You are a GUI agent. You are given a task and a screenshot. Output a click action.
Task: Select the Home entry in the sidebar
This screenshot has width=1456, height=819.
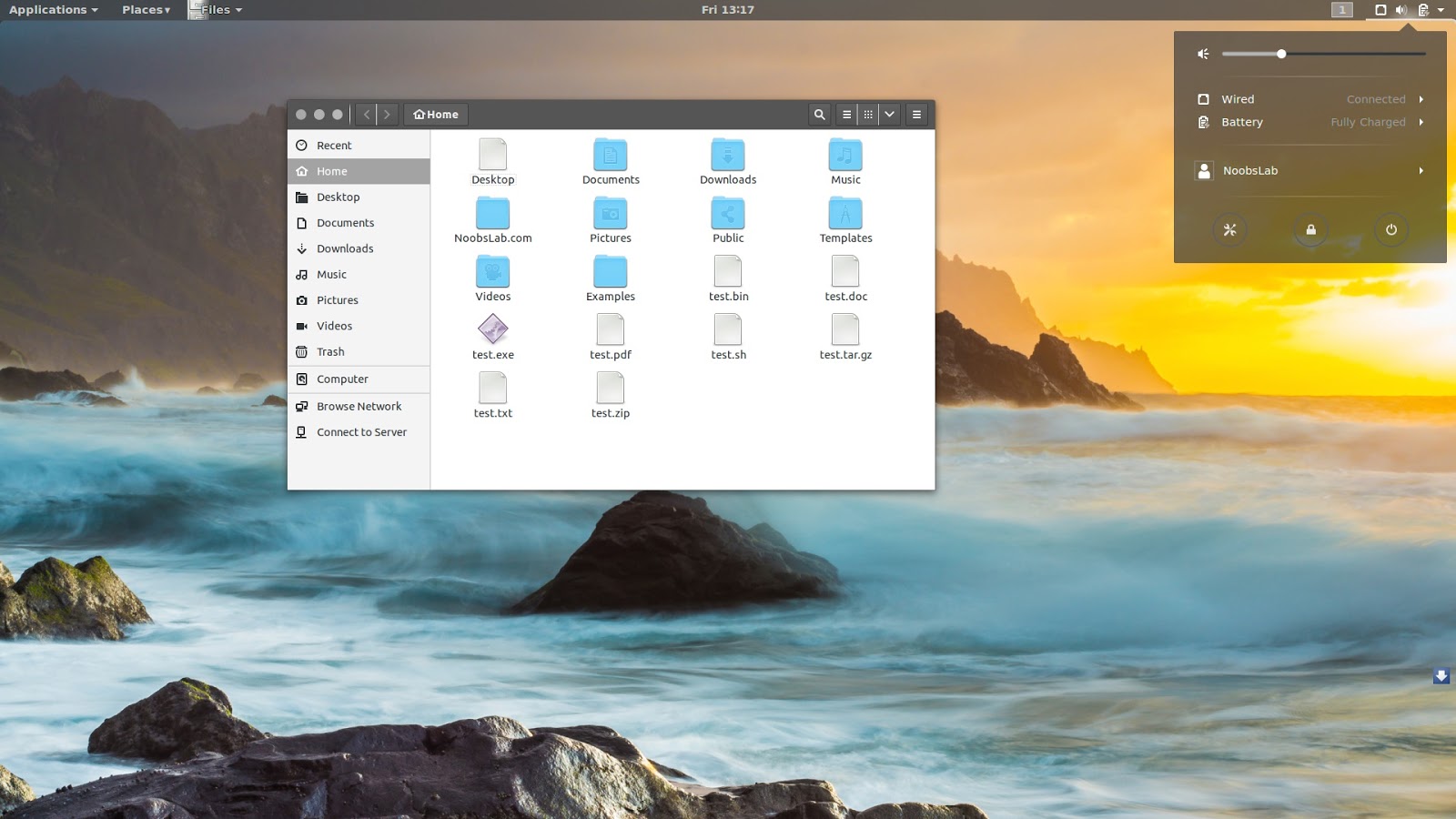click(331, 171)
